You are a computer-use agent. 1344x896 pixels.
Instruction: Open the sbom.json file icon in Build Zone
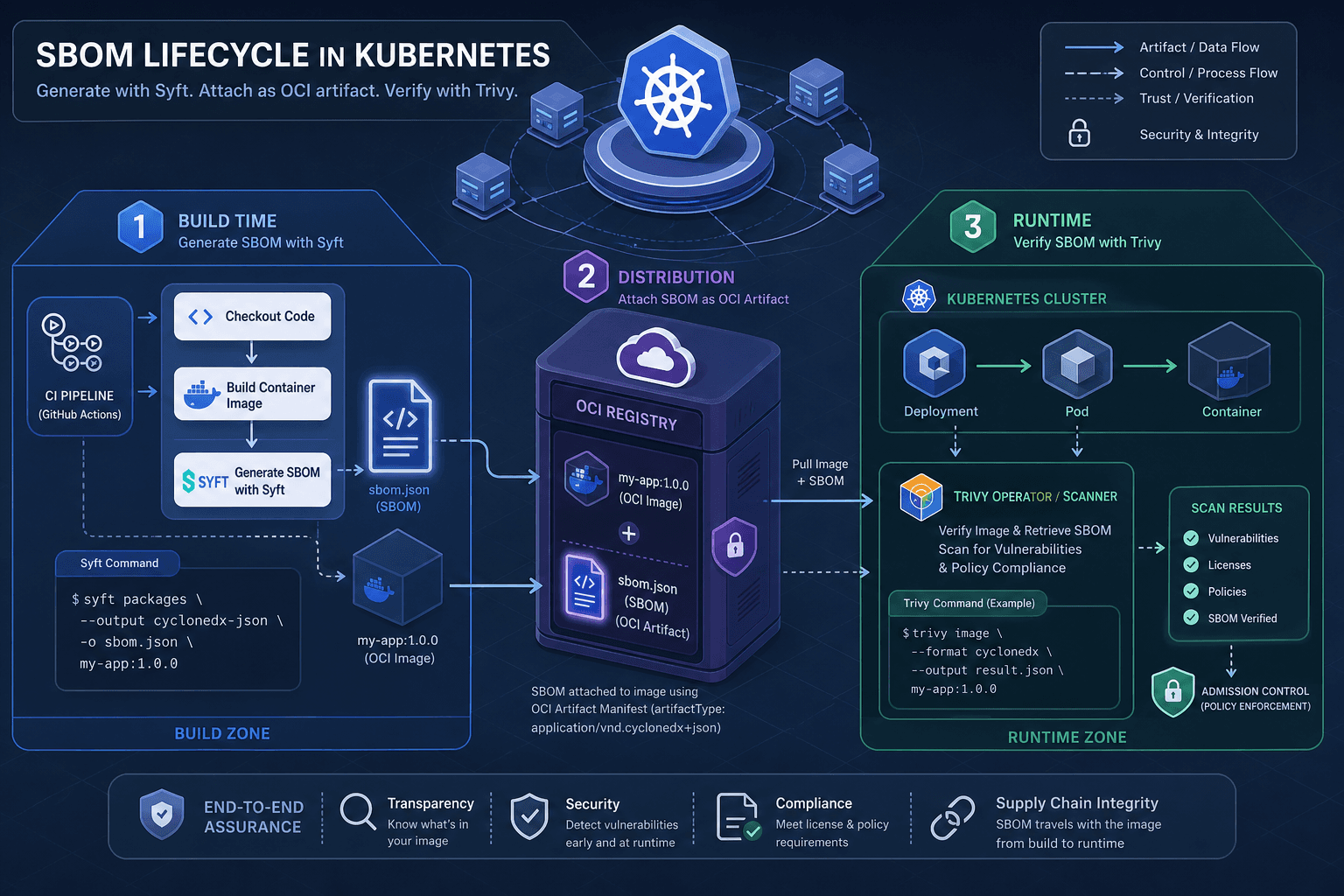[400, 426]
